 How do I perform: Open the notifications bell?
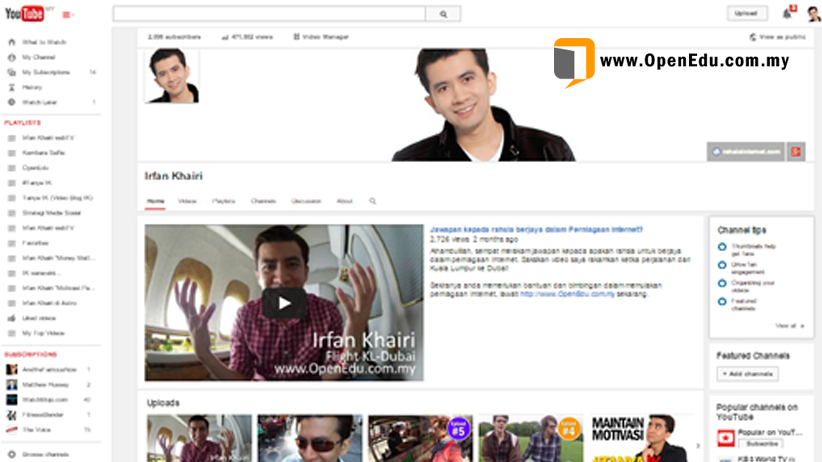(x=788, y=13)
